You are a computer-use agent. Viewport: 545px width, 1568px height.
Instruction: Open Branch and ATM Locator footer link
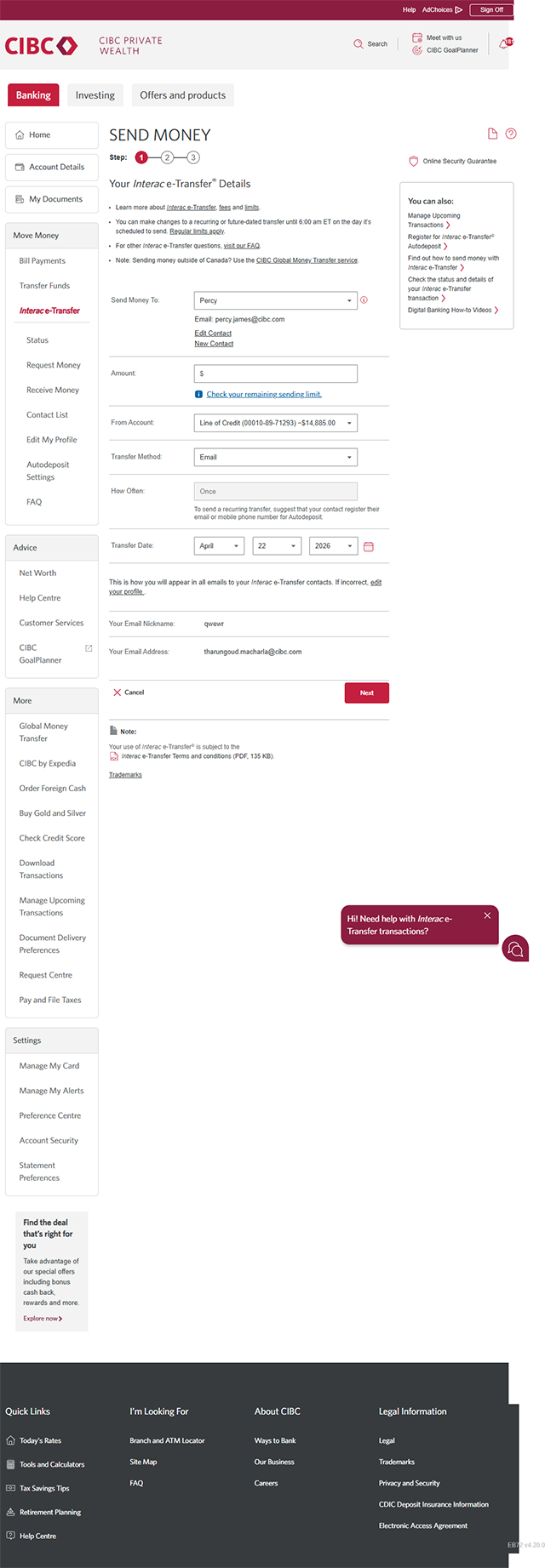tap(167, 1440)
